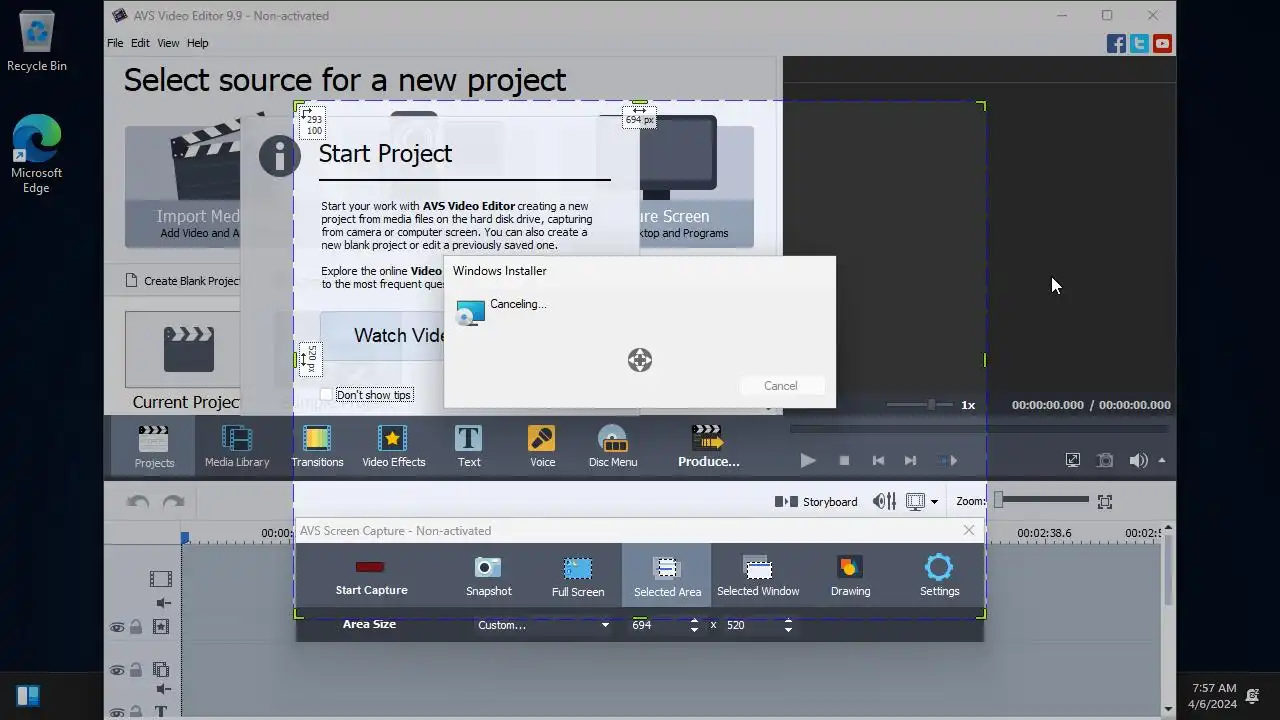1280x720 pixels.
Task: Click the capture width input field showing 694
Action: click(x=657, y=625)
